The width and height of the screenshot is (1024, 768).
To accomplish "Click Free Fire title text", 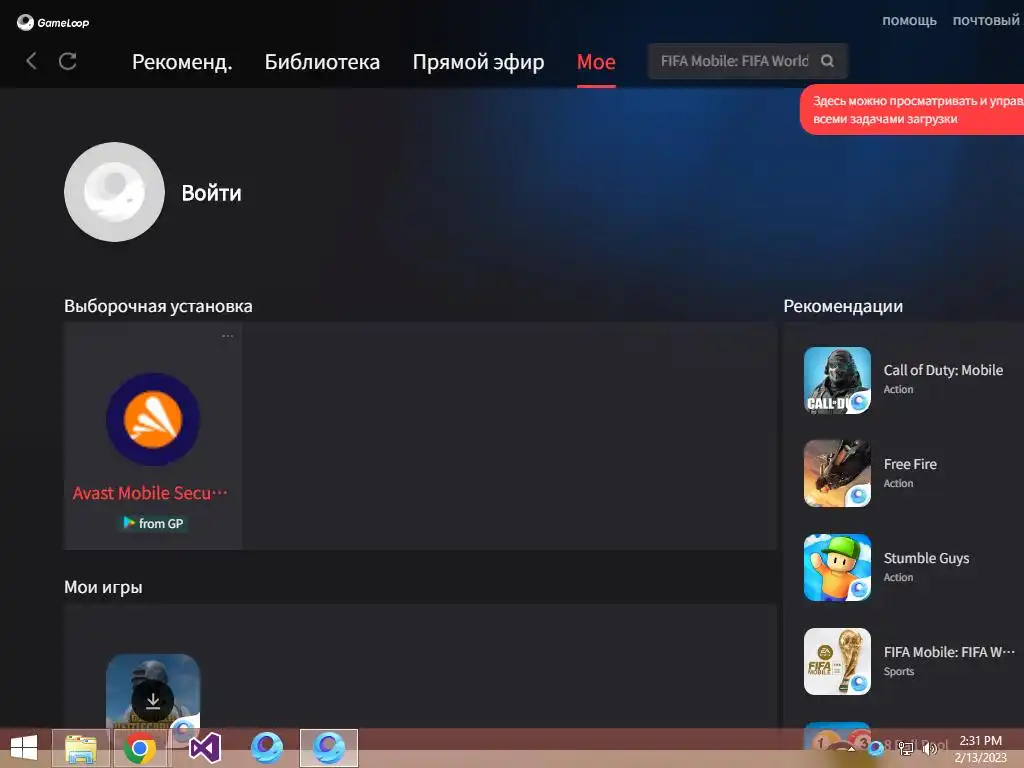I will (910, 464).
